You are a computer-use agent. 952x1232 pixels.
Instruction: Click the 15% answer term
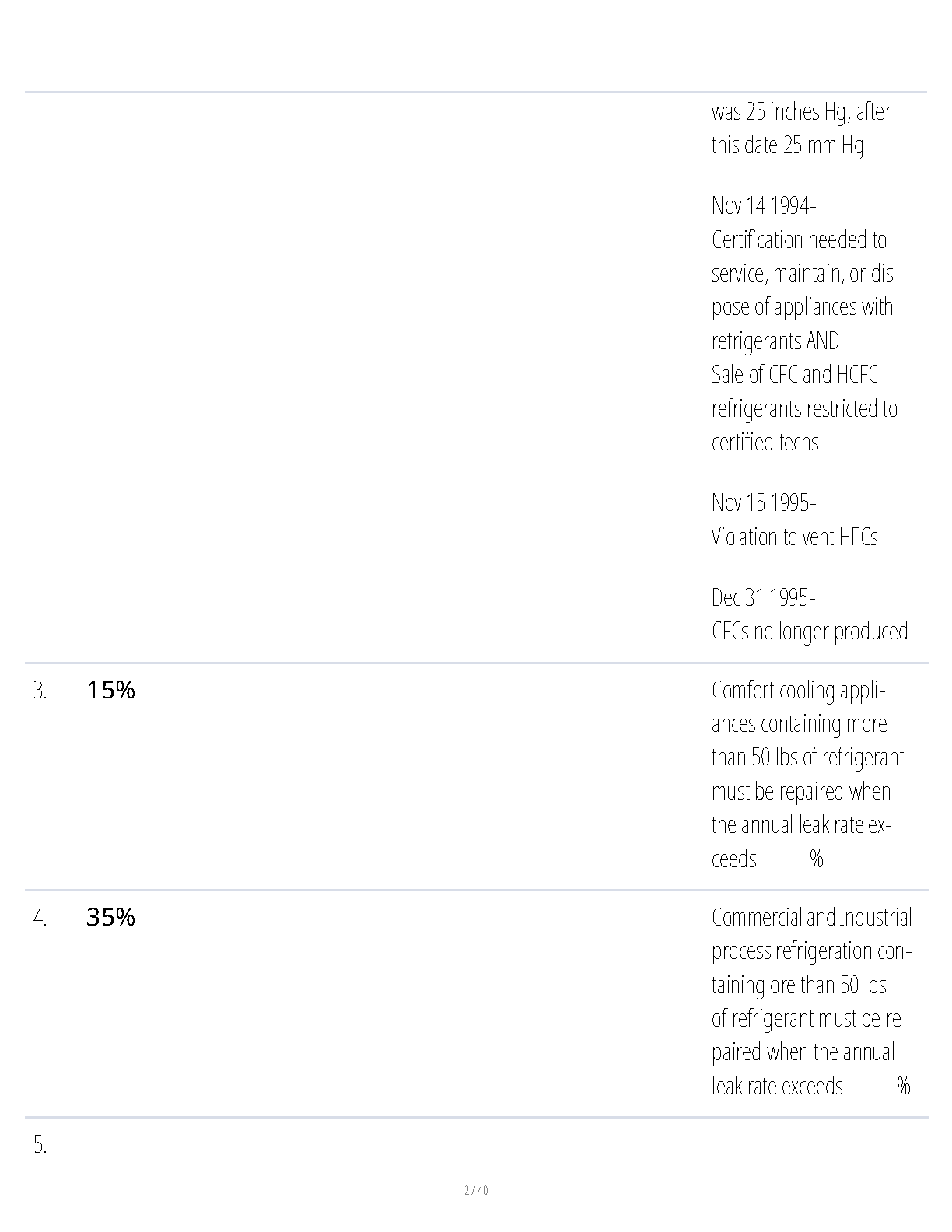click(110, 690)
